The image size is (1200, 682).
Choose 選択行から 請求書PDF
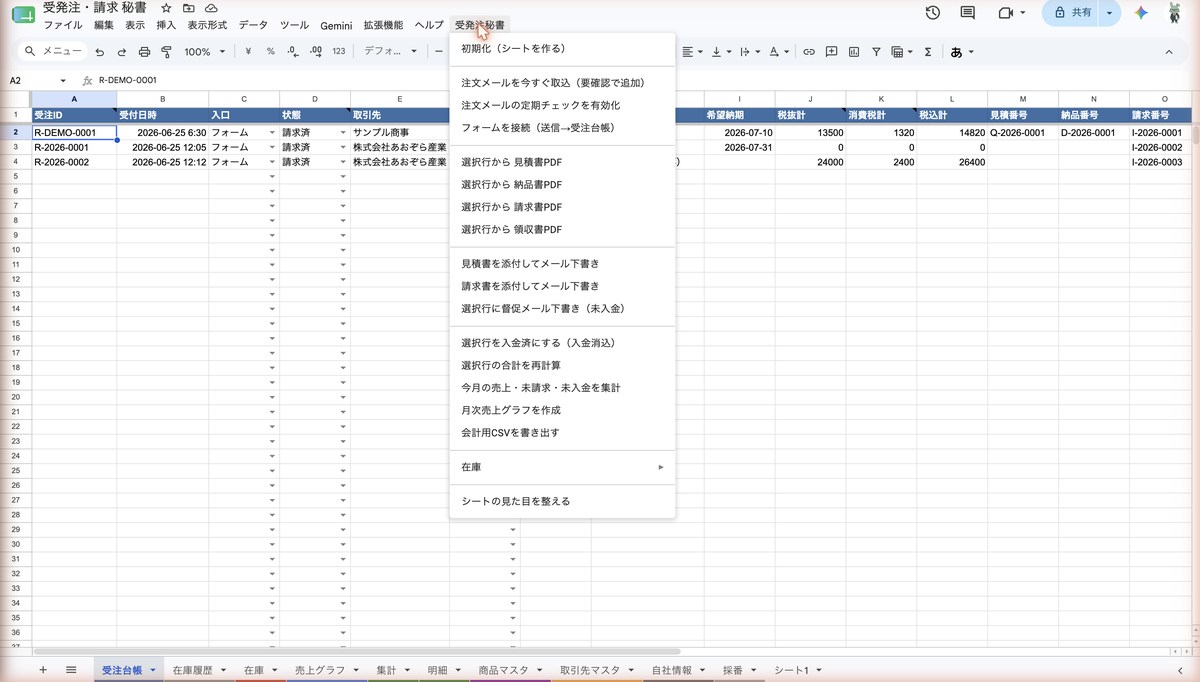pyautogui.click(x=562, y=207)
